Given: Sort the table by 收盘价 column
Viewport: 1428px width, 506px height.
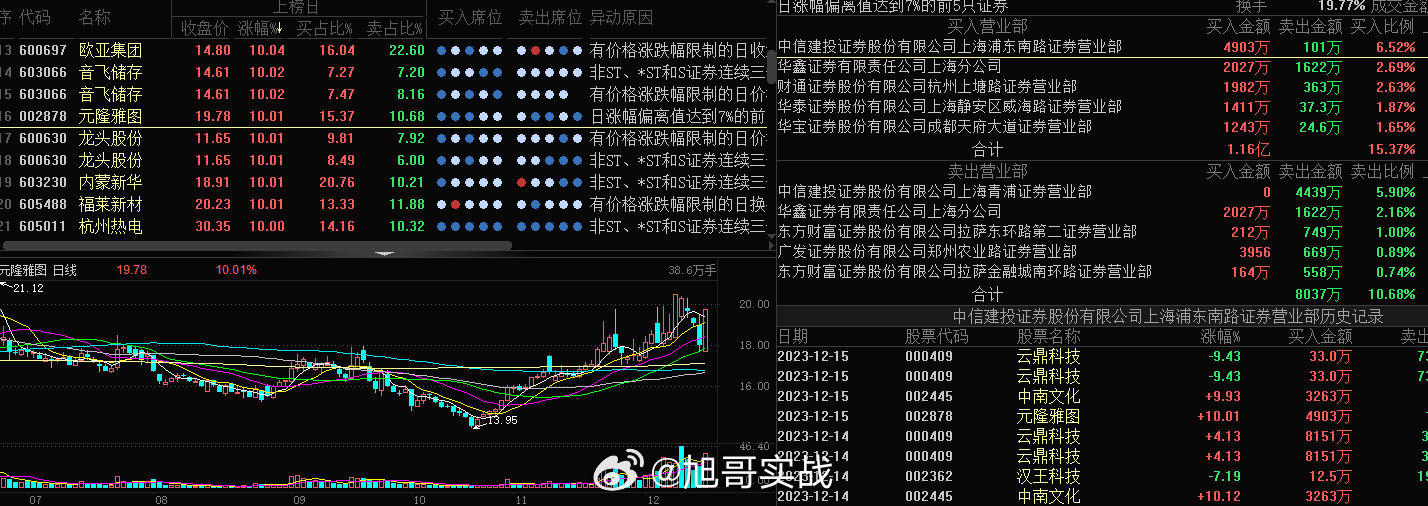Looking at the screenshot, I should [x=205, y=28].
